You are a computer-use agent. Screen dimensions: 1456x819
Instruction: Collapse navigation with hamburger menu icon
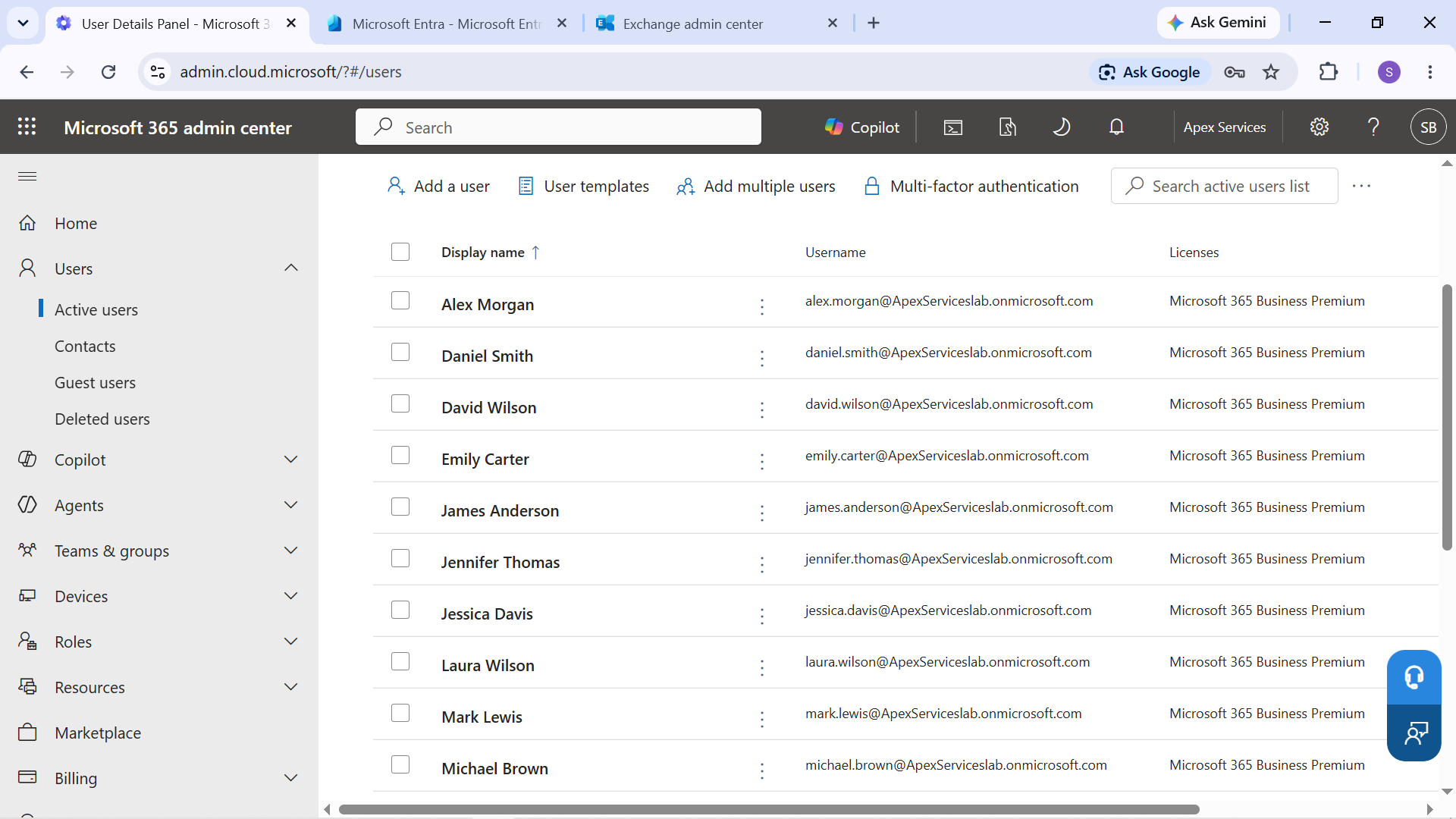[27, 176]
